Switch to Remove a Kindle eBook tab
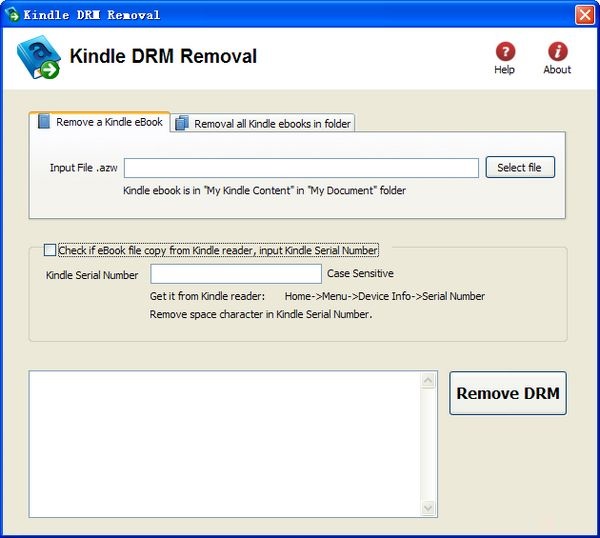 99,122
